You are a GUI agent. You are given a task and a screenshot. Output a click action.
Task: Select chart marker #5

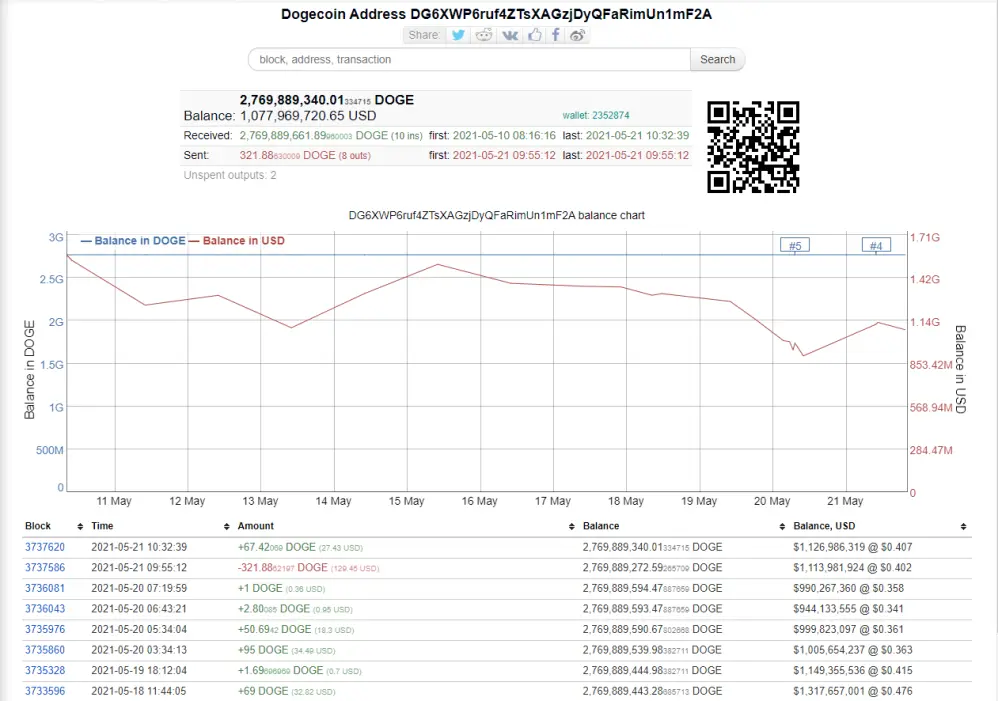pos(795,245)
